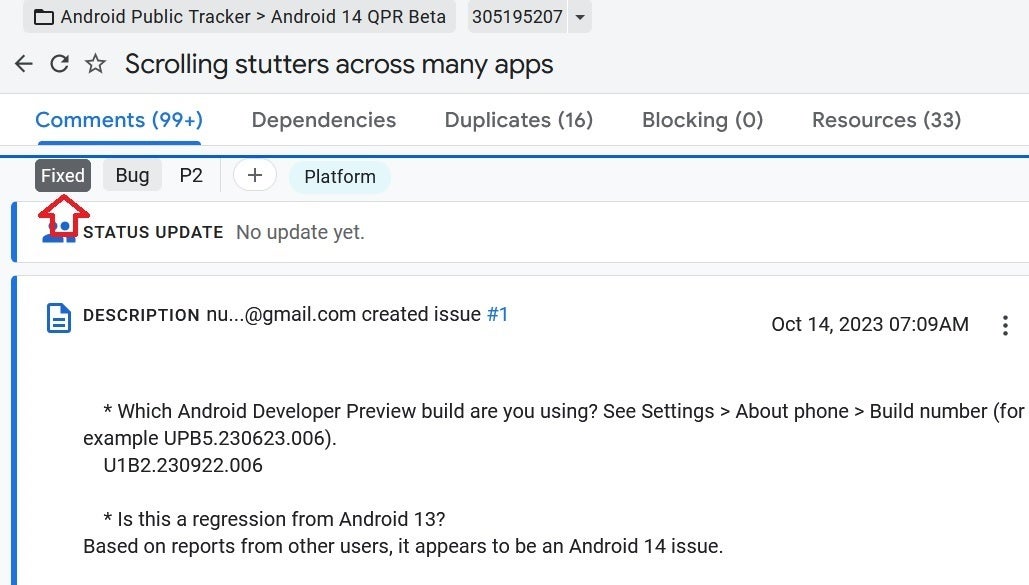Click the build number U1B2.230922.006
This screenshot has height=585, width=1029.
click(x=183, y=466)
